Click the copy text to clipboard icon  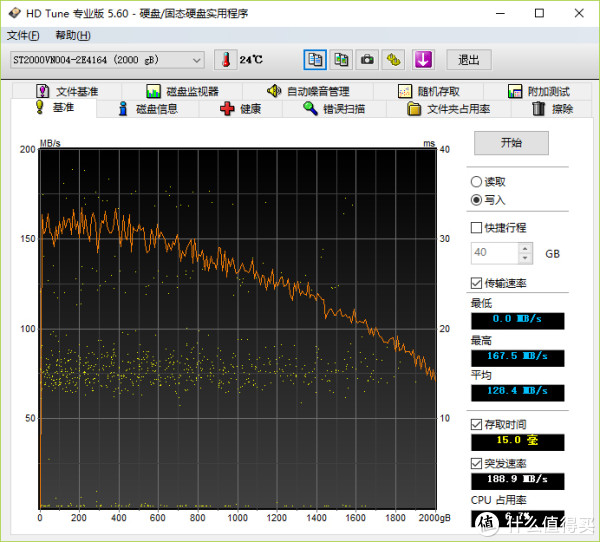(x=315, y=60)
